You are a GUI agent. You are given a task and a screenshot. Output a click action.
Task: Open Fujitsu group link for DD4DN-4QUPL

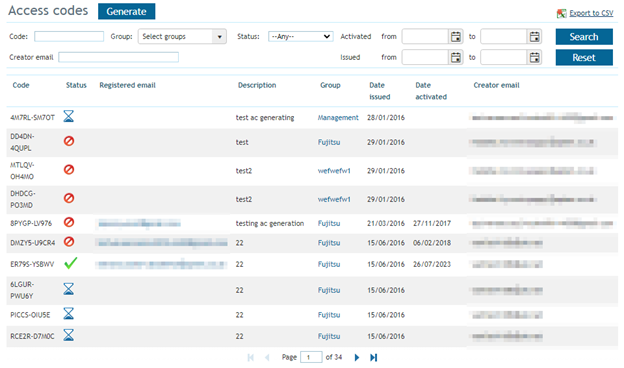(x=329, y=142)
